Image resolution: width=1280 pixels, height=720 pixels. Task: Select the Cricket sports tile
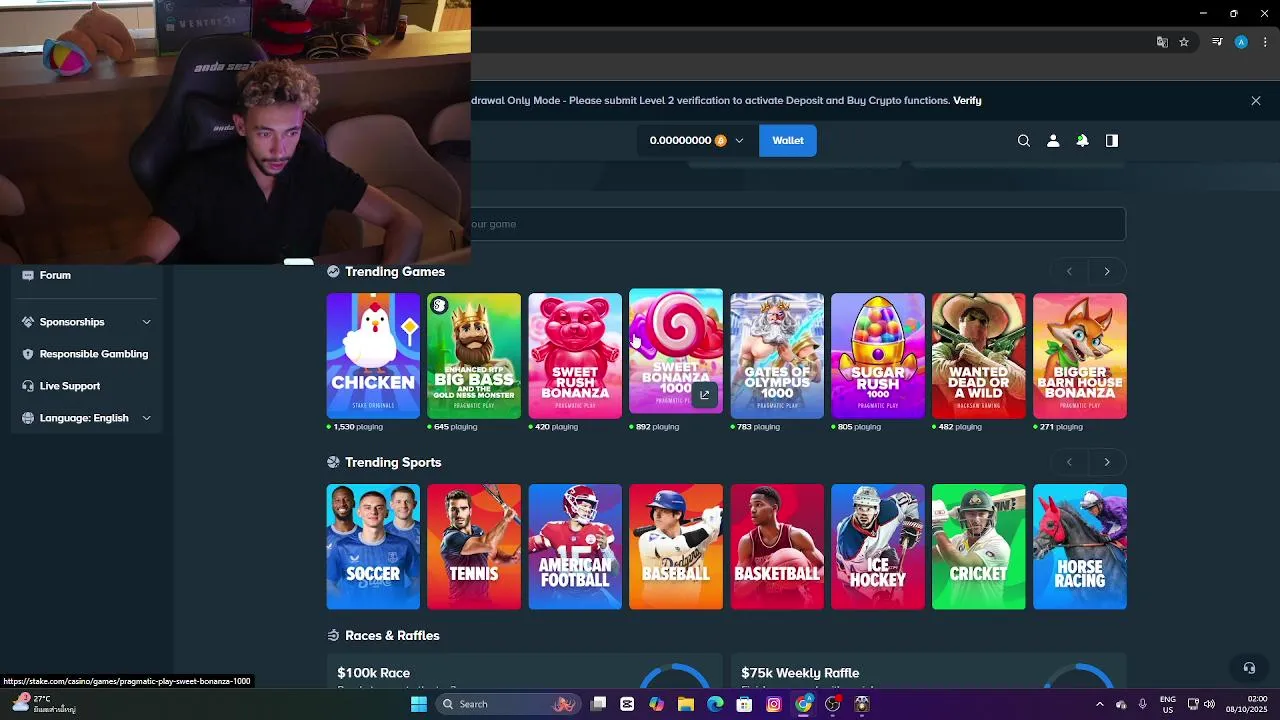click(979, 547)
